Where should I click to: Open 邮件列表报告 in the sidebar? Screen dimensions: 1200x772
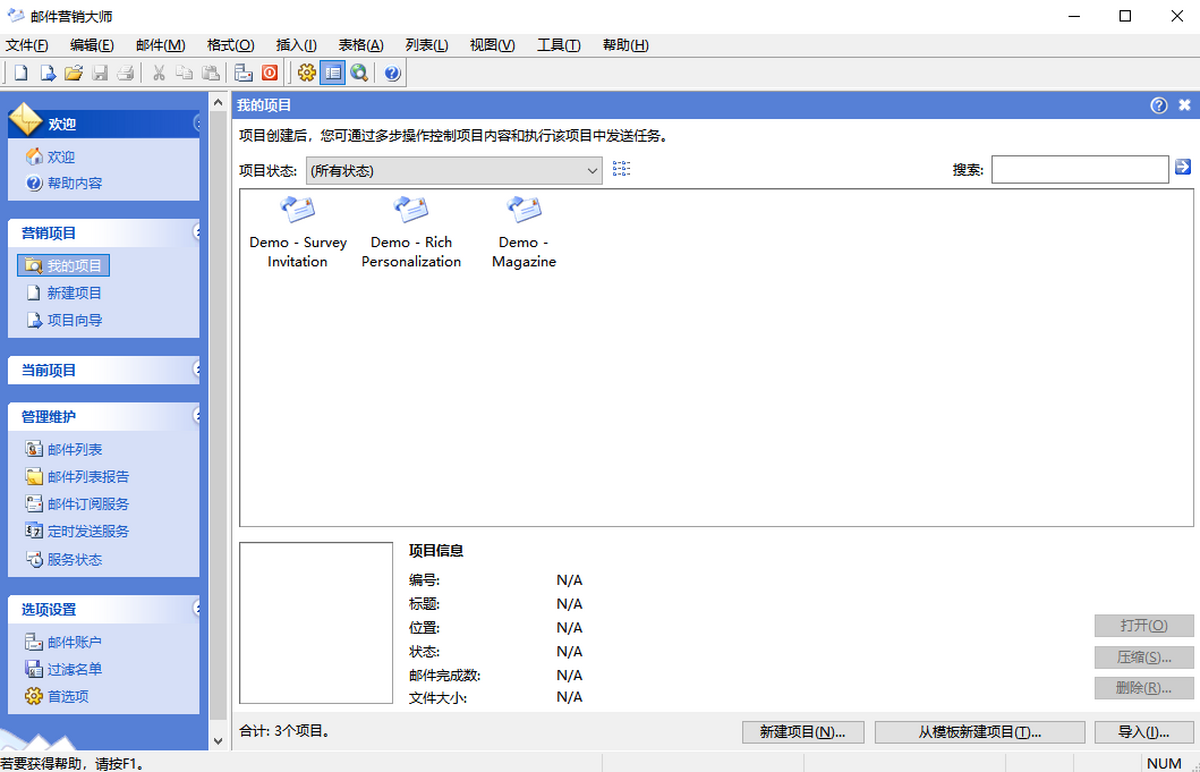click(77, 477)
